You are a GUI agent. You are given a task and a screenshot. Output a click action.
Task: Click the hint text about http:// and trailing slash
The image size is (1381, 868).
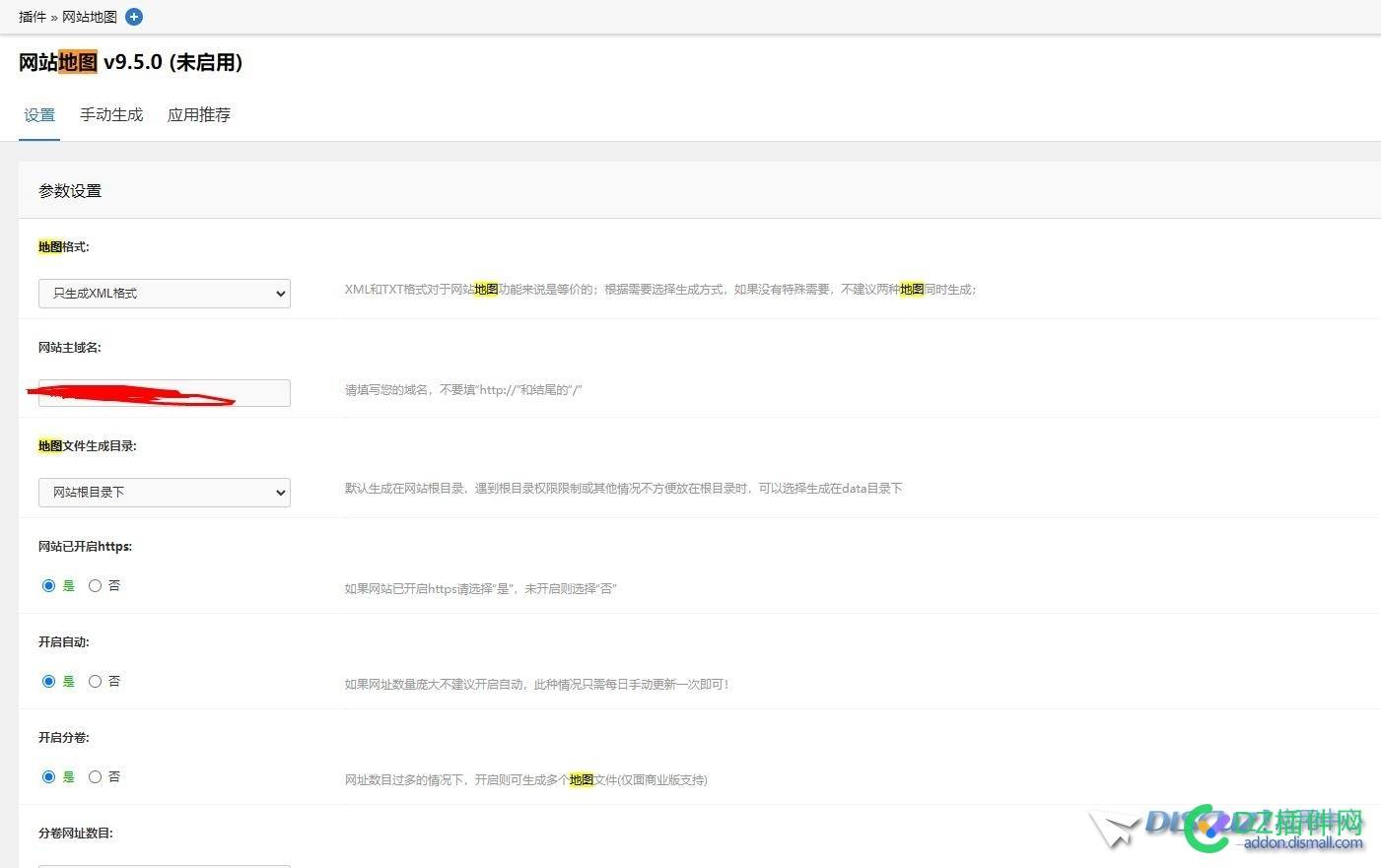[463, 390]
